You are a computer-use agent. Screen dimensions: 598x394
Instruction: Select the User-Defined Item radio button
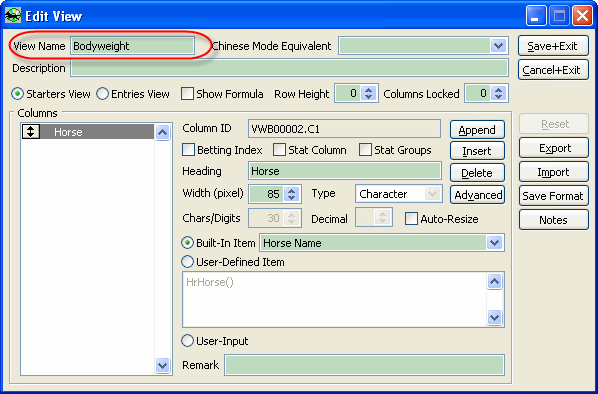point(187,262)
